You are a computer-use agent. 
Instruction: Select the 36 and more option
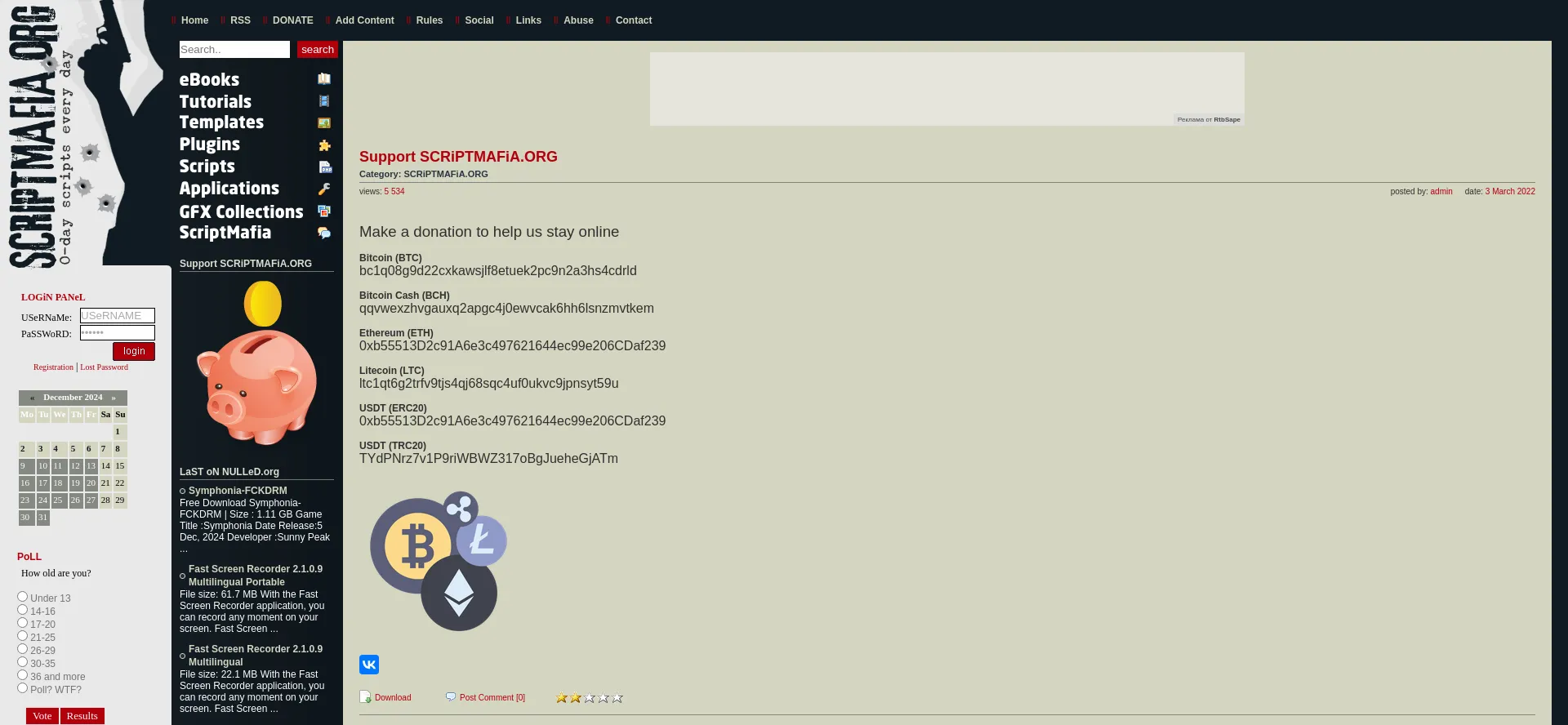[23, 675]
